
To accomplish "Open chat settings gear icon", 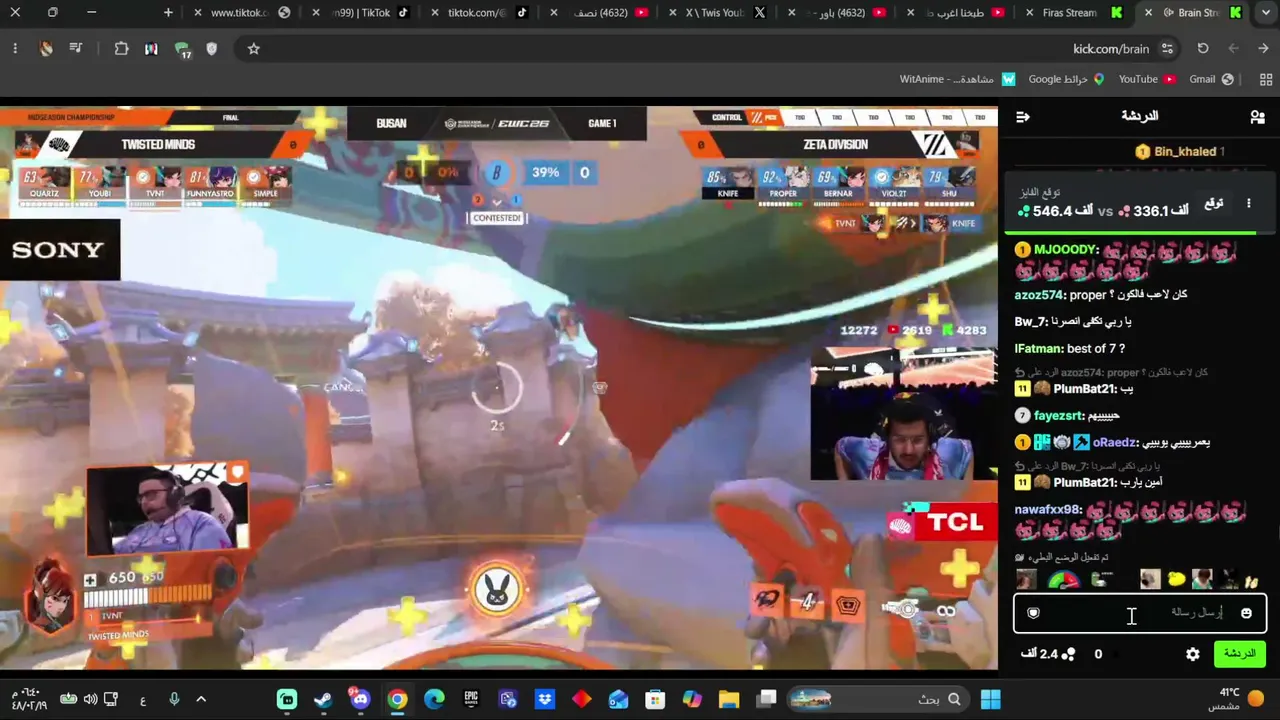I will pos(1193,654).
